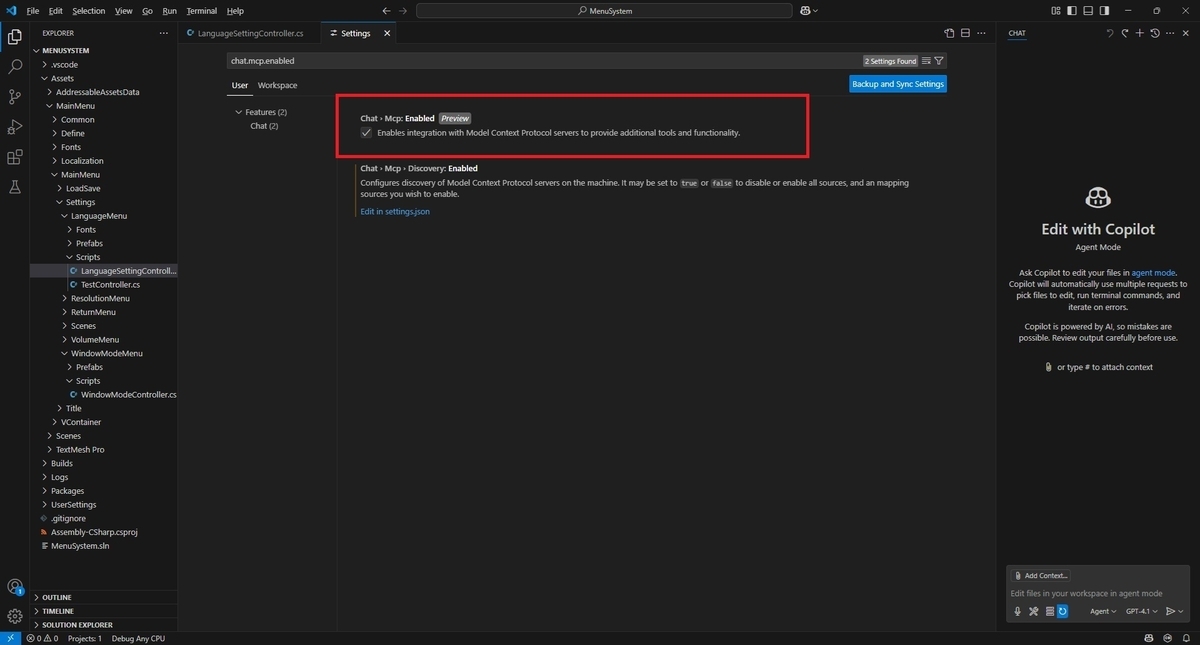Open the Agent mode dropdown
The width and height of the screenshot is (1200, 645).
(x=1103, y=611)
